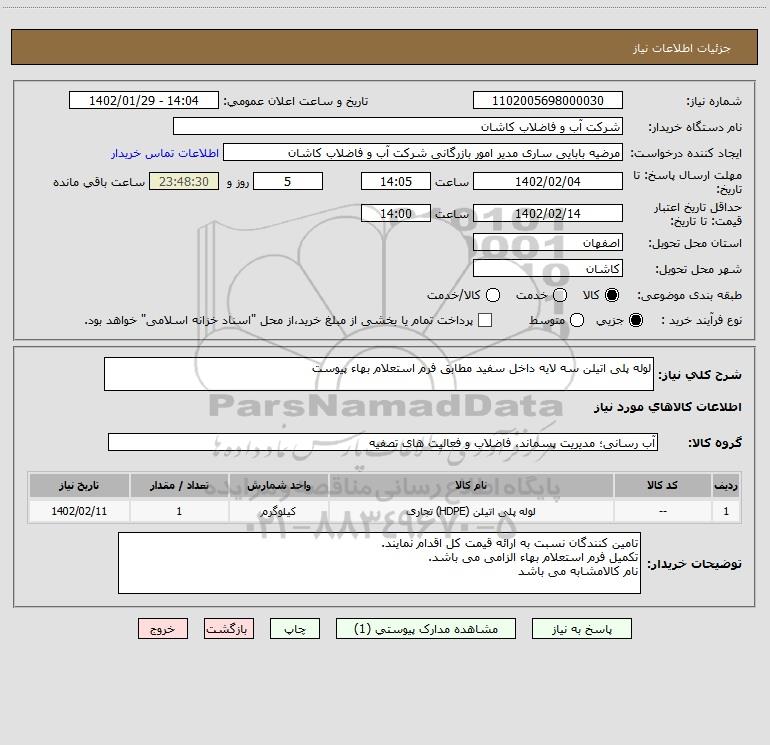Click the پاسخ به نیاز button
Screen dimensions: 770x745
coord(581,629)
